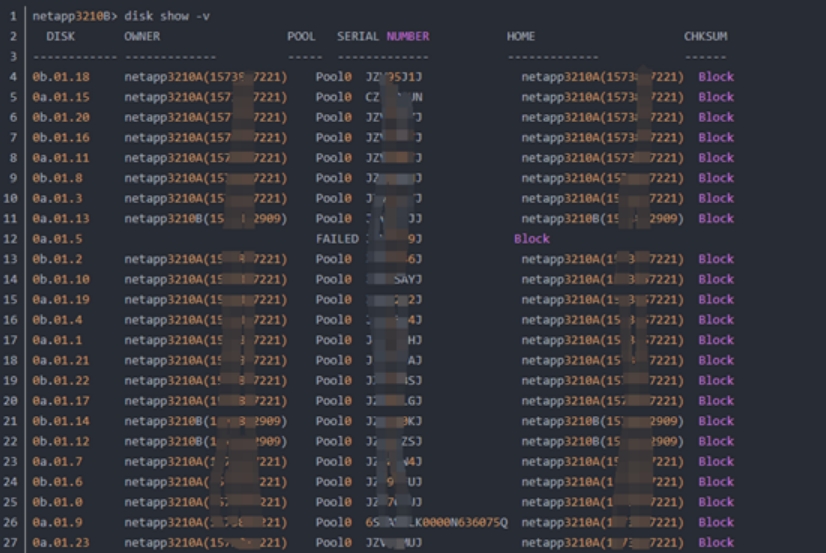Select disk entry 0b.01.12
Image resolution: width=826 pixels, height=553 pixels.
(61, 441)
